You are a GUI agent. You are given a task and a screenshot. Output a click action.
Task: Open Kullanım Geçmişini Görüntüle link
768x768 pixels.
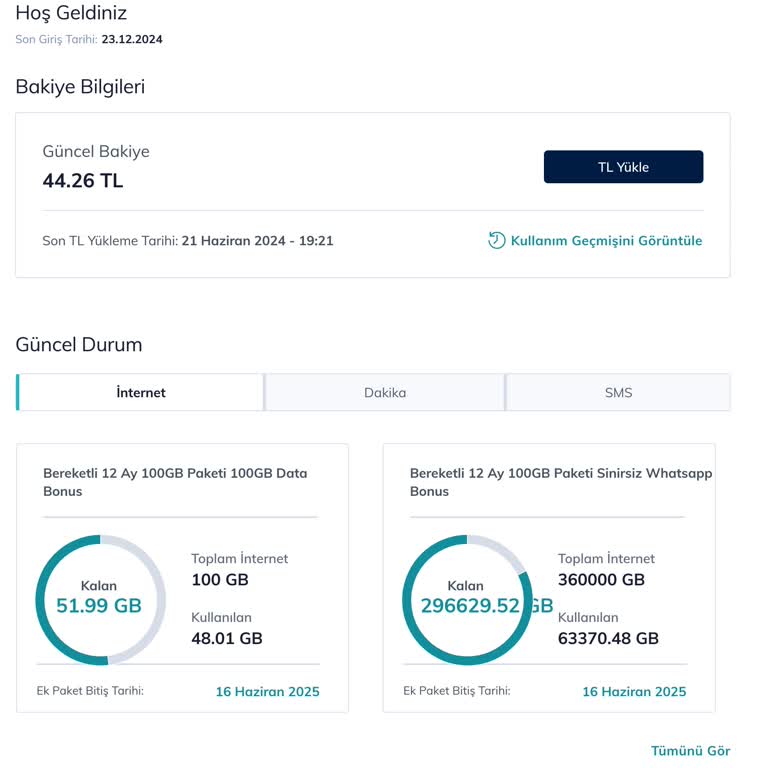[x=606, y=241]
